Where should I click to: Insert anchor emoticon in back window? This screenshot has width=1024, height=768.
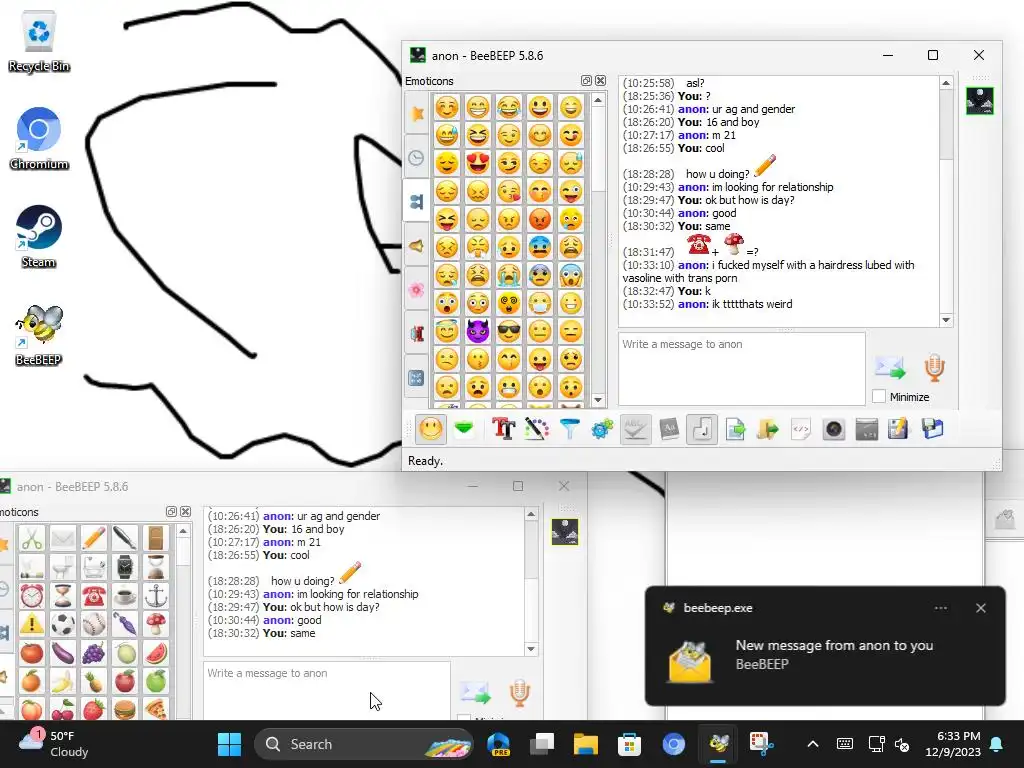click(x=155, y=595)
